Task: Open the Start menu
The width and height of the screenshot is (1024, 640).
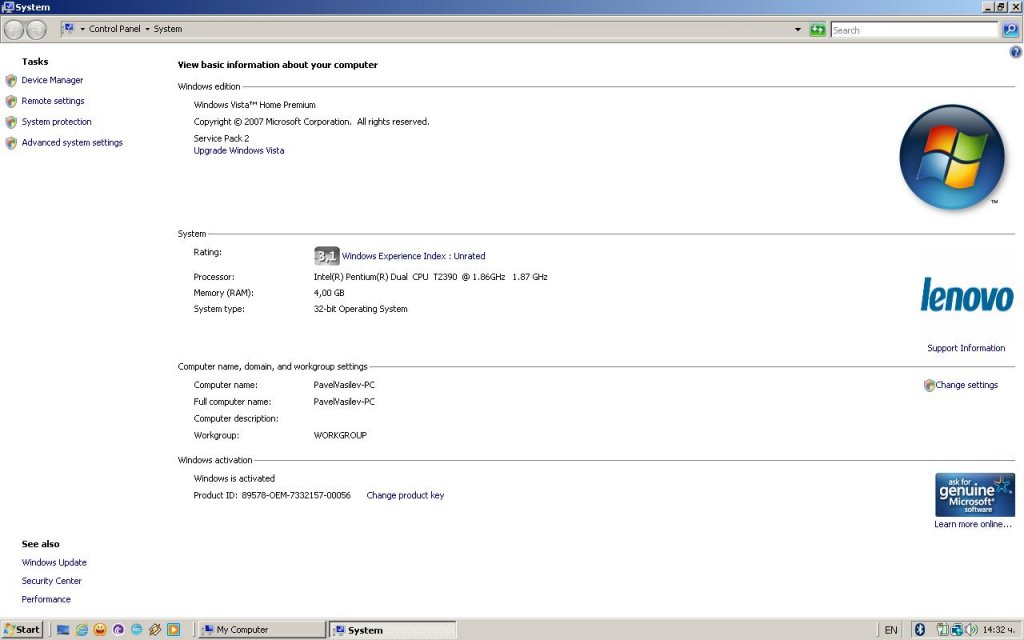Action: click(22, 630)
